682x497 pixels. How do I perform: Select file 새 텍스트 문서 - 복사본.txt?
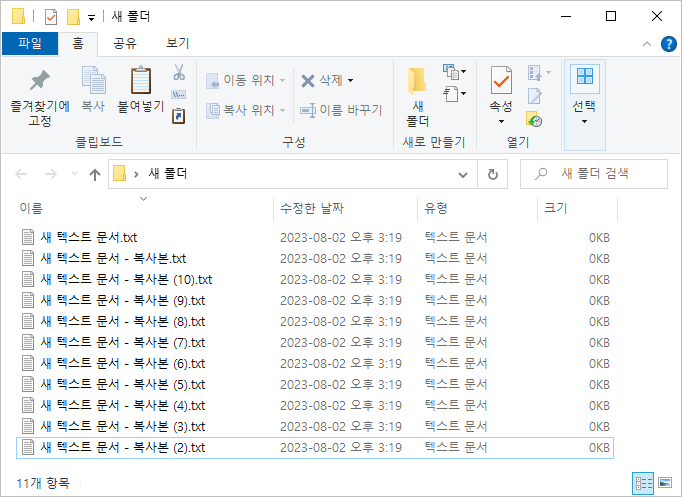tap(315, 259)
